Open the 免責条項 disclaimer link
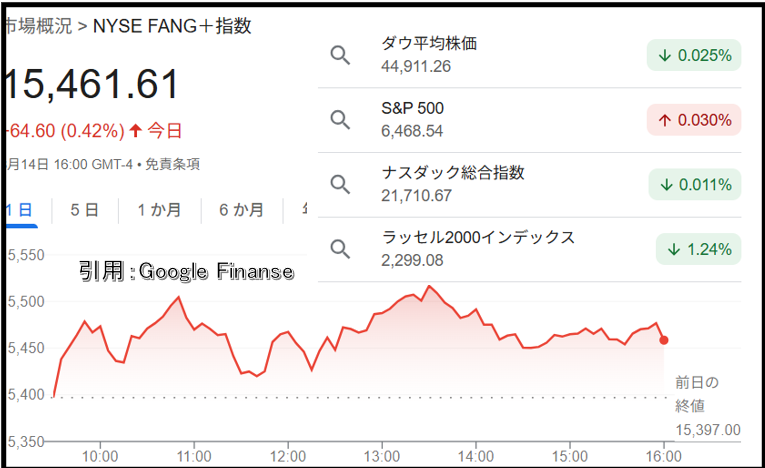The width and height of the screenshot is (765, 468). coord(172,164)
